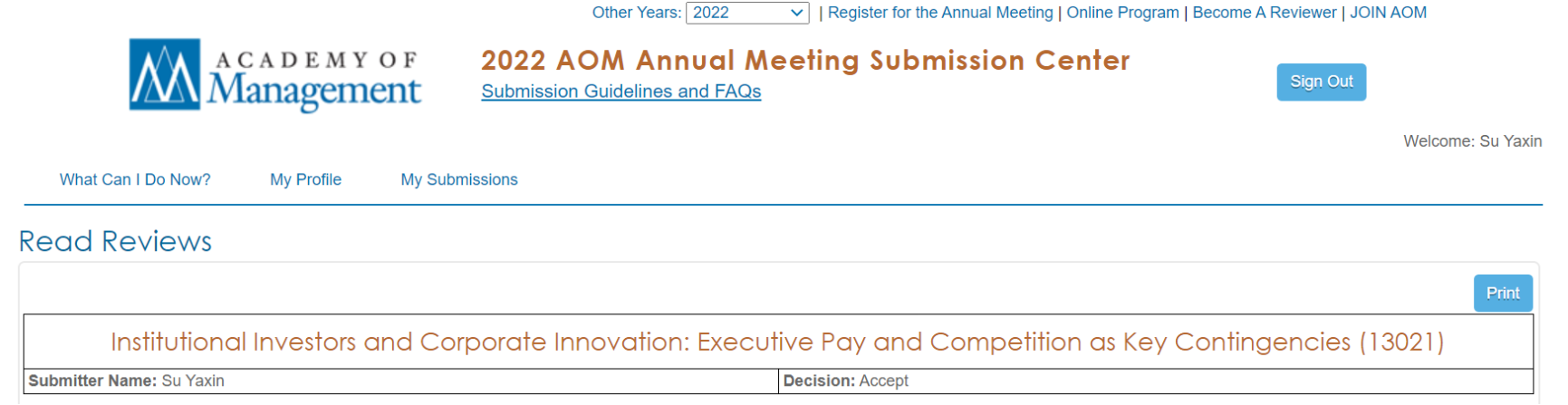Click the submission title Institutional Investors and Corporate Innovation
The height and width of the screenshot is (405, 1568).
(776, 342)
